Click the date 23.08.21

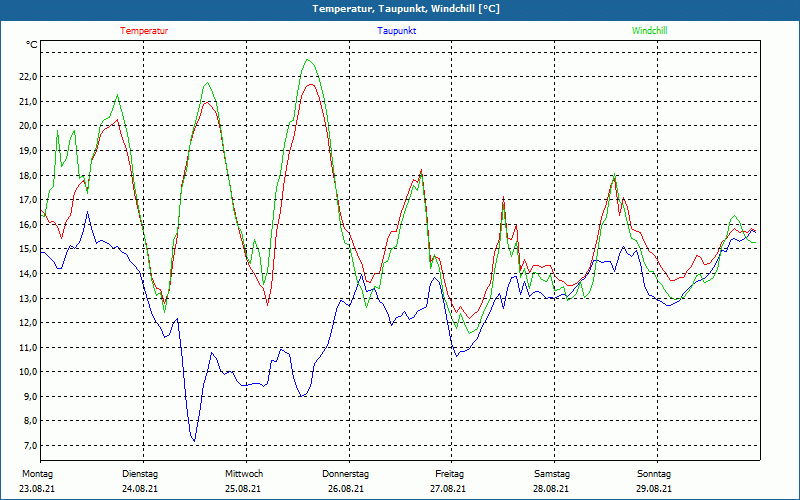click(37, 489)
